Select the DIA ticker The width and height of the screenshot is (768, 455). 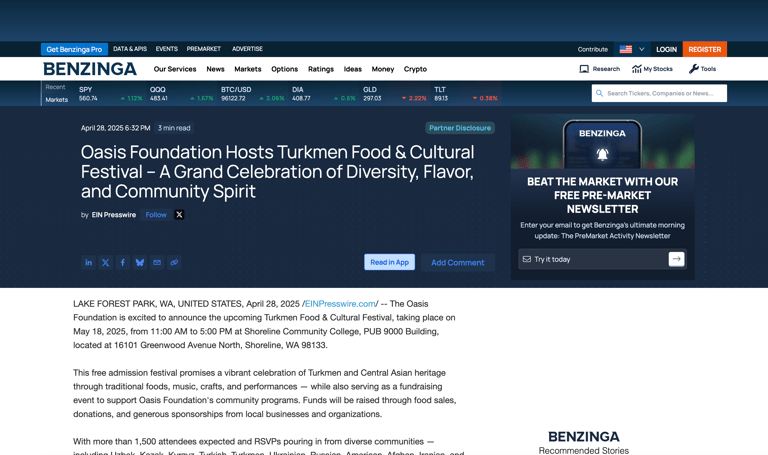coord(324,94)
